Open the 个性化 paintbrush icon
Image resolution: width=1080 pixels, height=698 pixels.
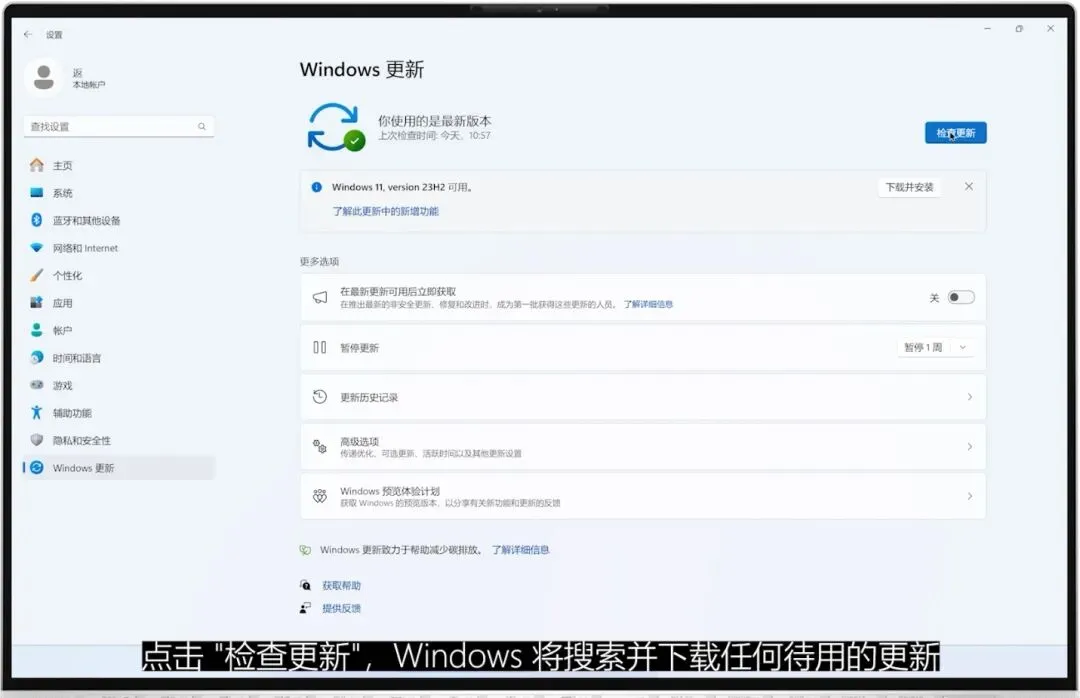pyautogui.click(x=37, y=275)
